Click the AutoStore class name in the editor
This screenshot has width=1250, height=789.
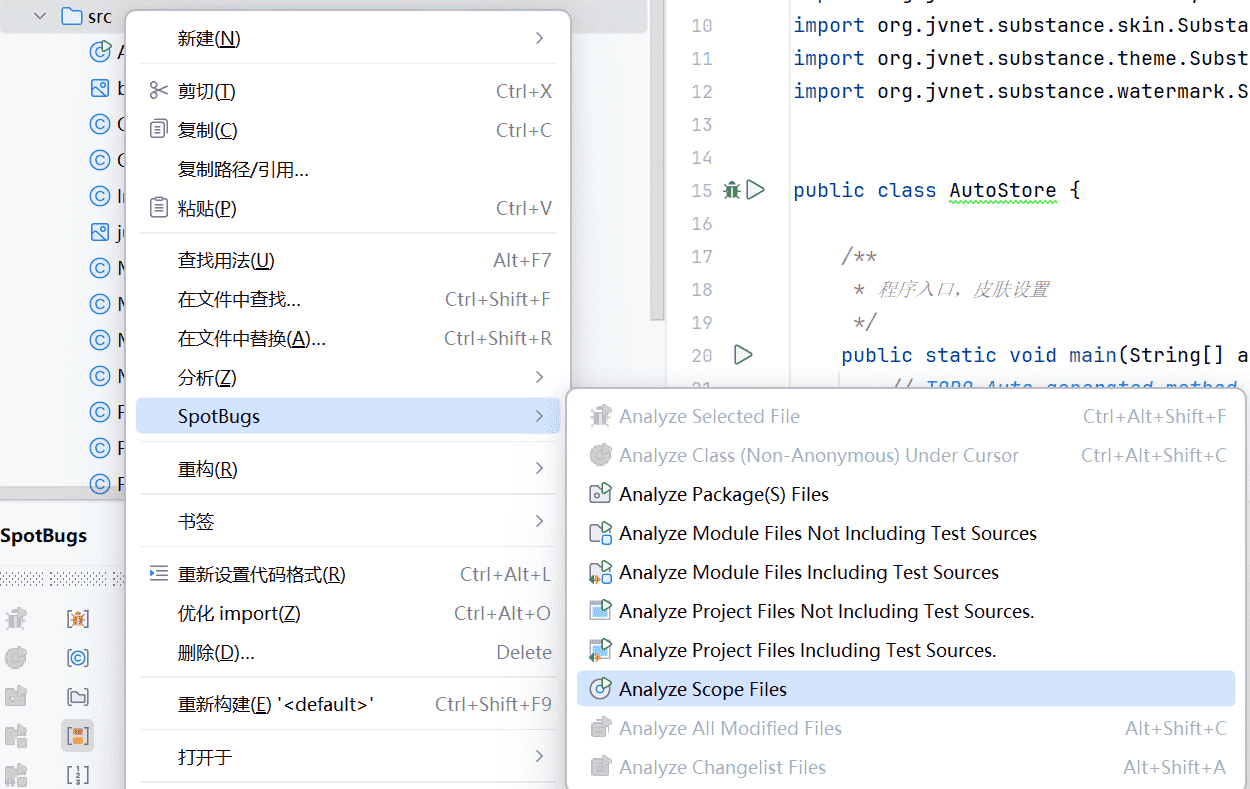click(x=1002, y=190)
